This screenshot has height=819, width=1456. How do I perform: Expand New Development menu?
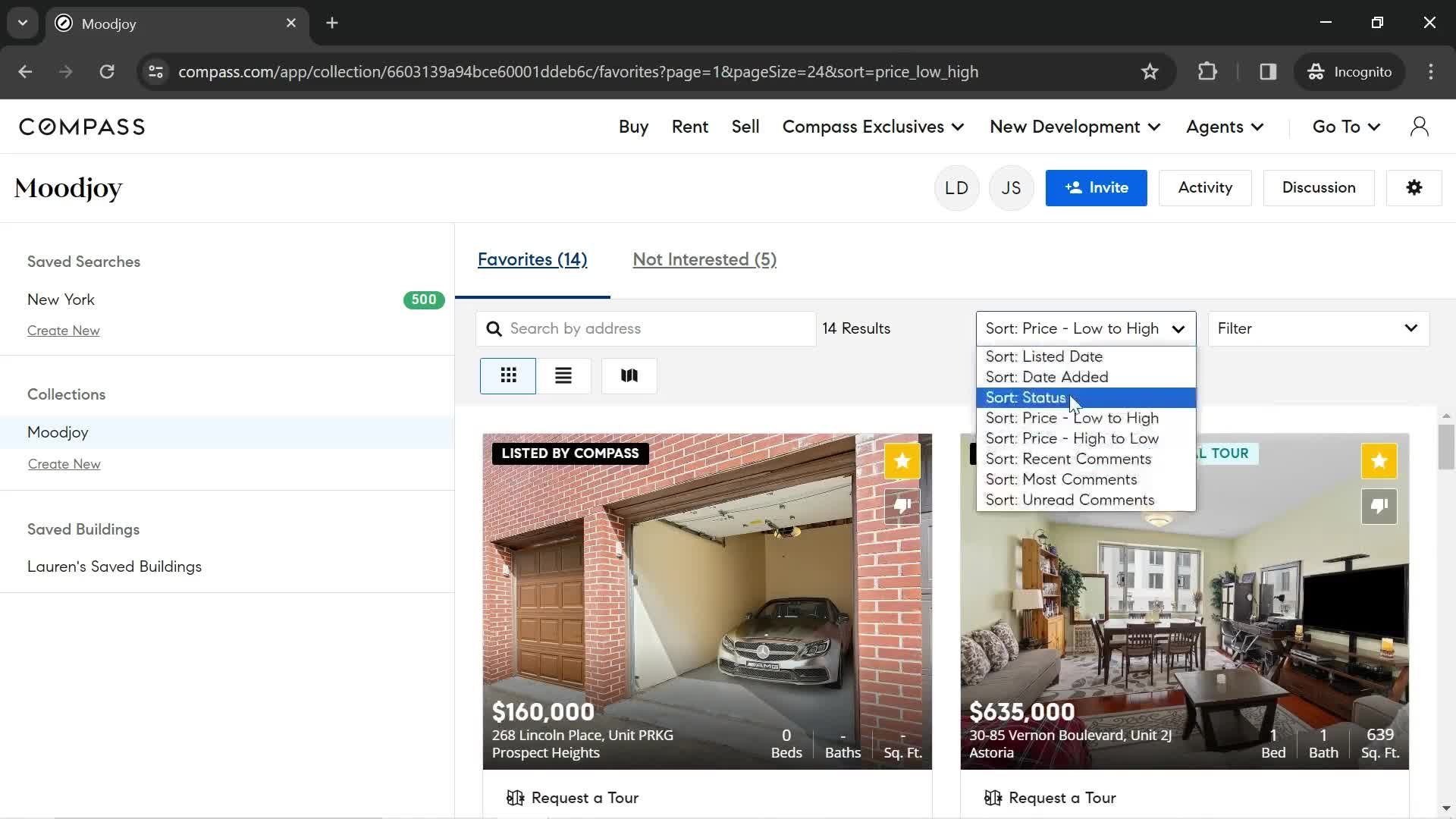point(1075,127)
